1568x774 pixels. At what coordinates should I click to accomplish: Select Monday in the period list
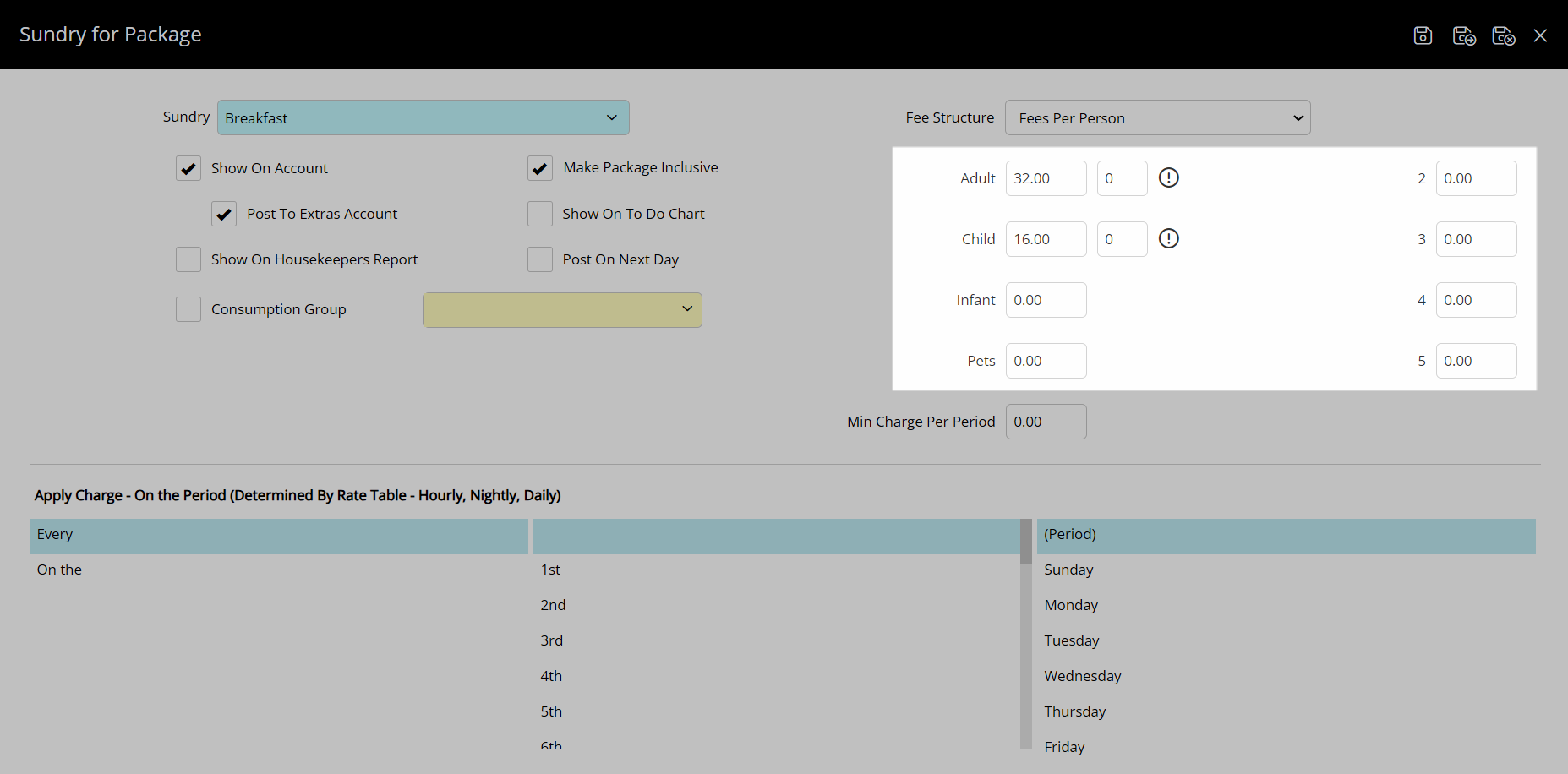[1071, 605]
